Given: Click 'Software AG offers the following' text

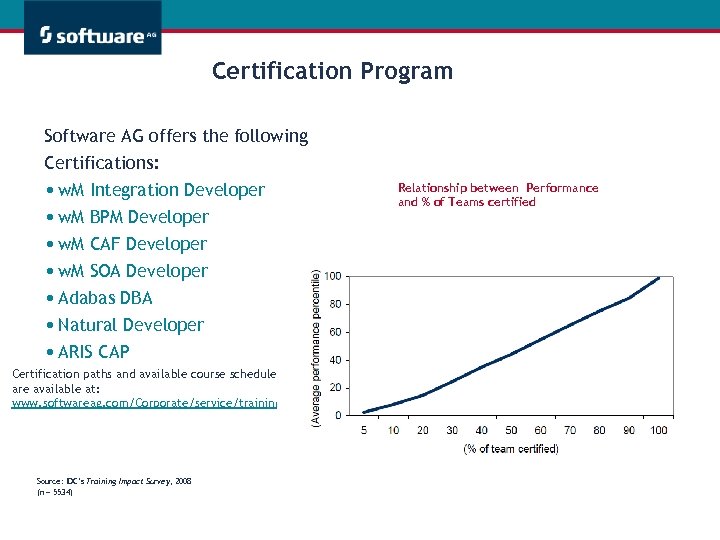Looking at the screenshot, I should point(176,136).
